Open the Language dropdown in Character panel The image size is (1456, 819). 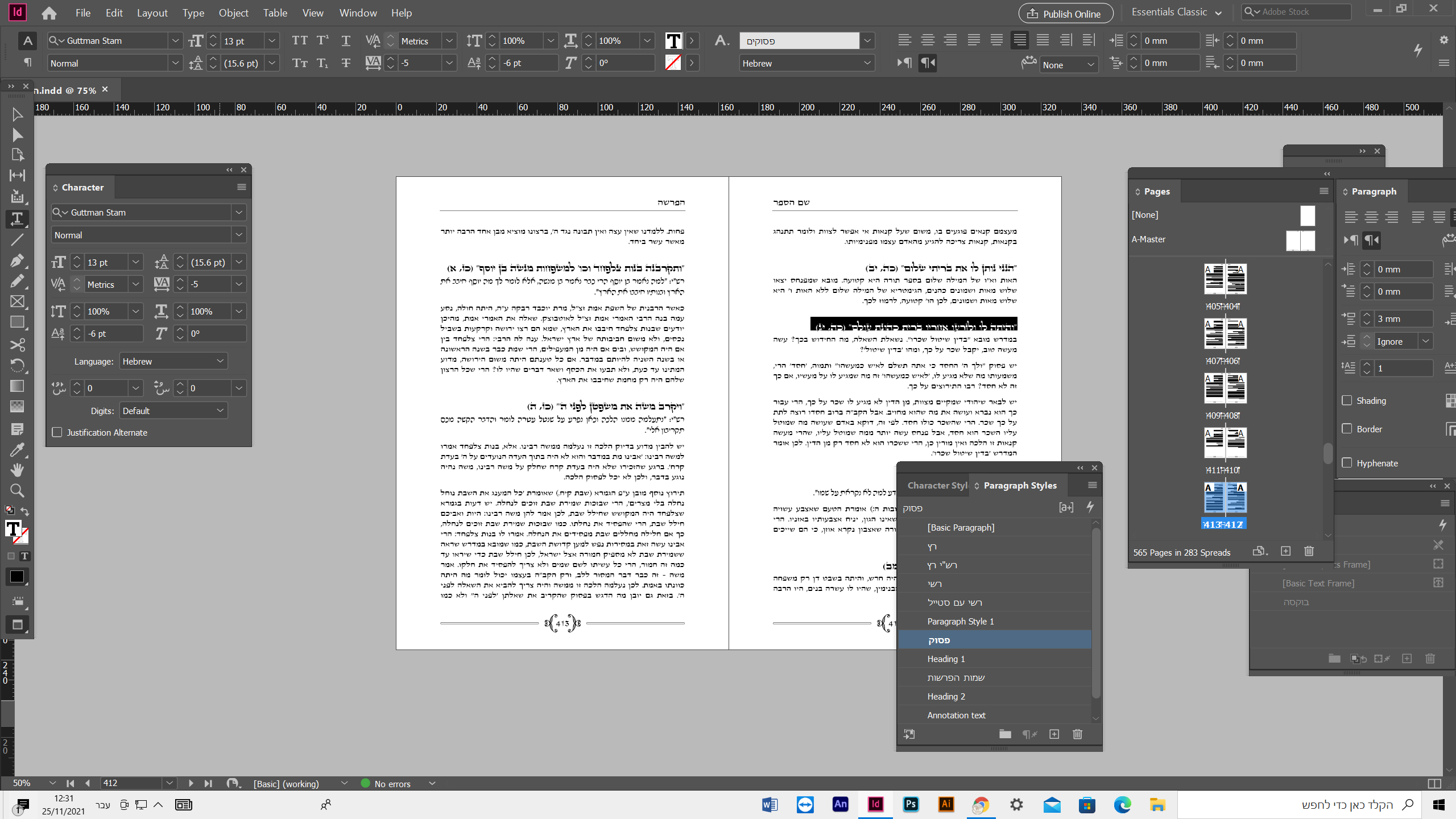(173, 361)
